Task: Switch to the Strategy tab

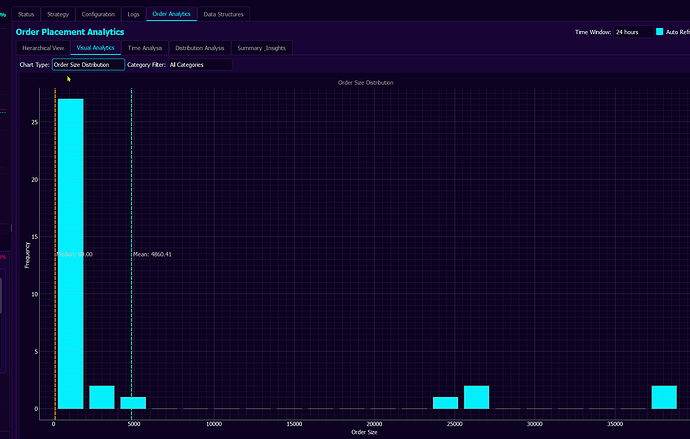Action: [58, 14]
